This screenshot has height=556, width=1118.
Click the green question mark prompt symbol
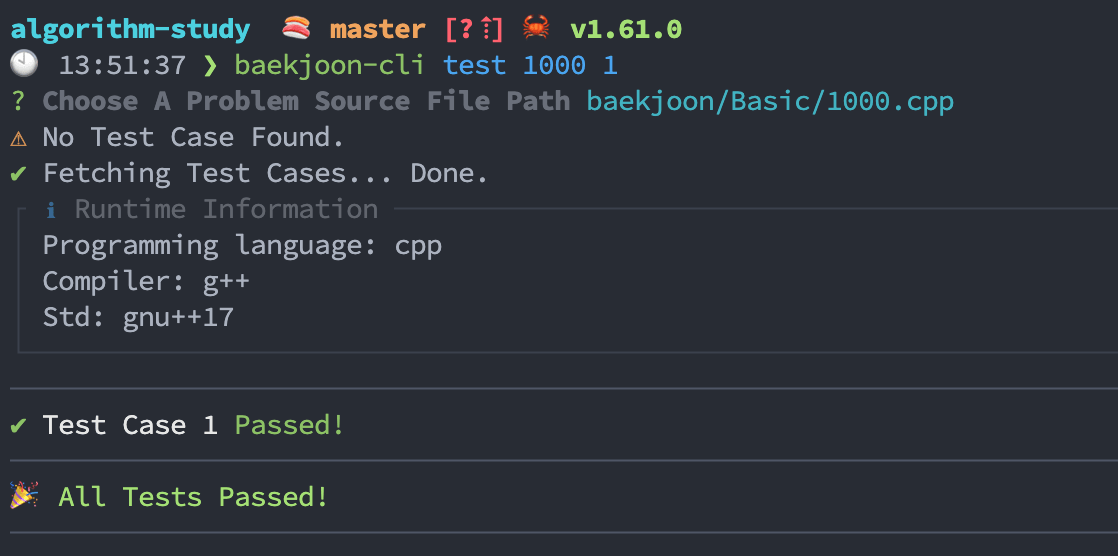click(19, 101)
